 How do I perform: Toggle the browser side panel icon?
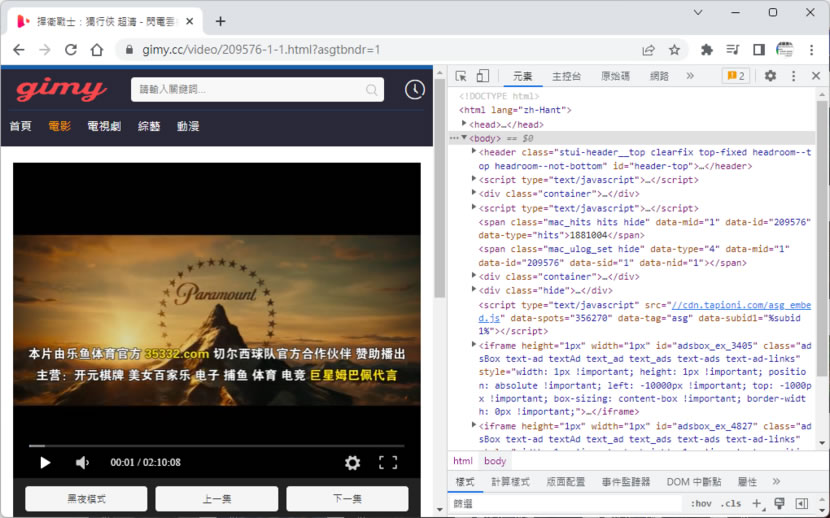tap(759, 50)
